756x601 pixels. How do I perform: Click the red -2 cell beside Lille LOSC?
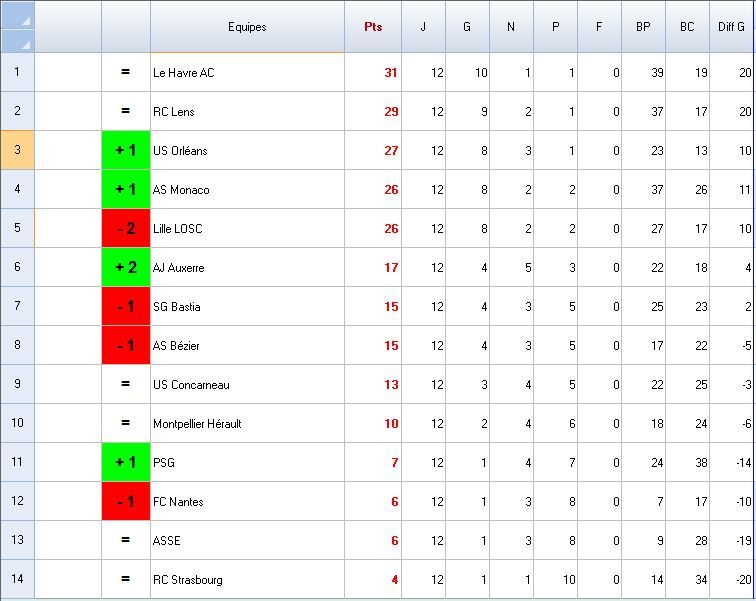(126, 229)
